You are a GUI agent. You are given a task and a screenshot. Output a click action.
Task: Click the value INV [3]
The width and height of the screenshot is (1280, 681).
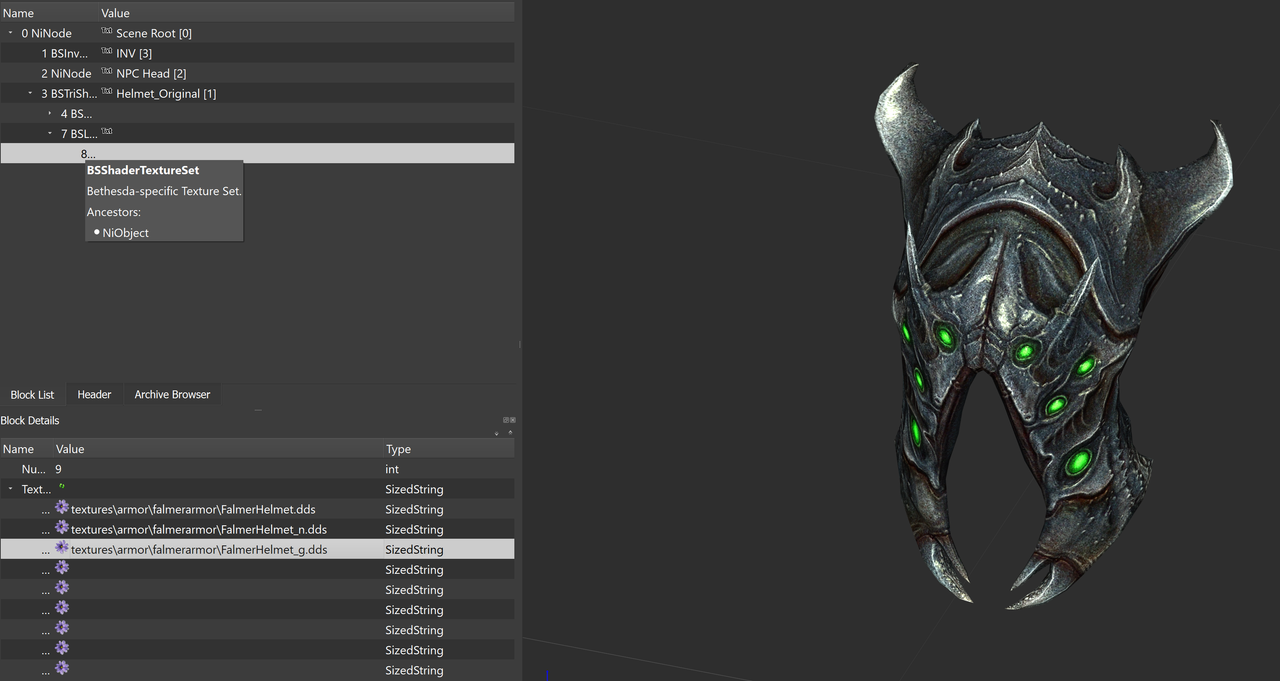click(x=134, y=53)
